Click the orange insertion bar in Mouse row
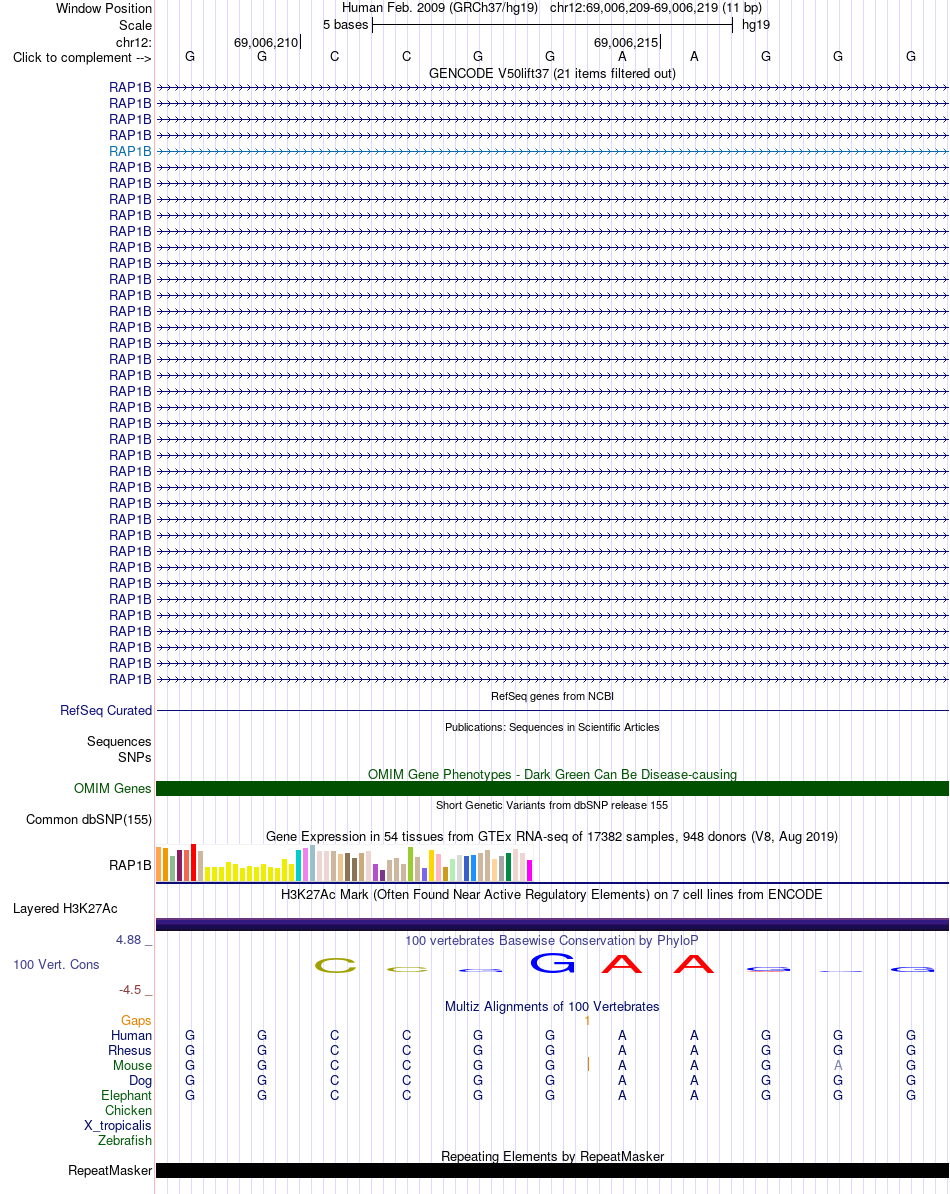 tap(588, 1065)
